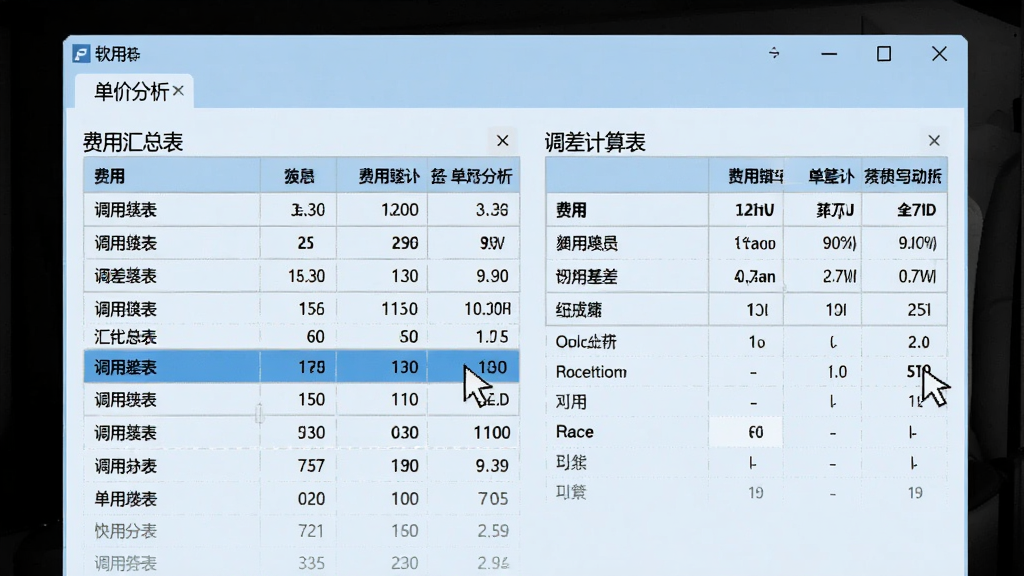Click value 2.7W in 调差计算表
Viewport: 1024px width, 576px height.
tap(839, 276)
